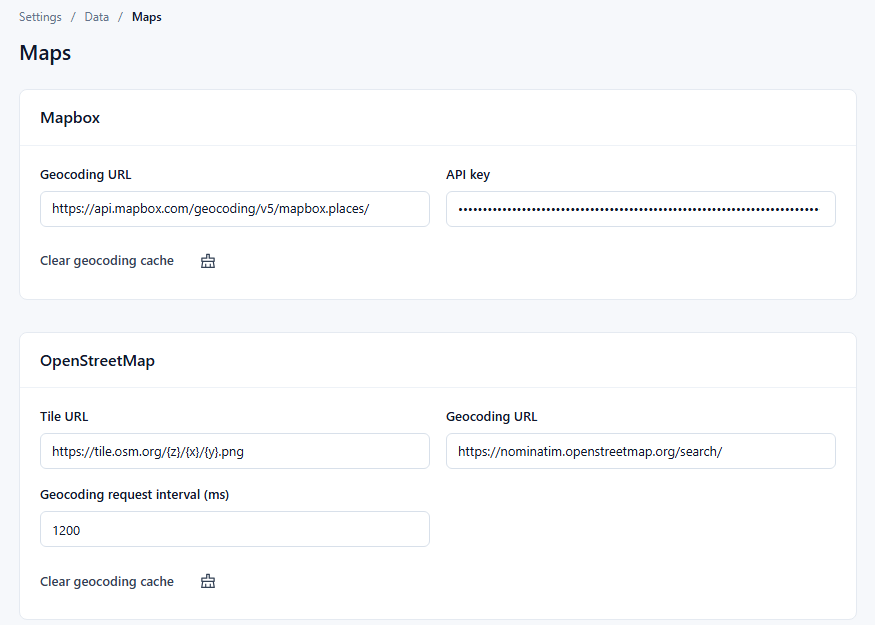Click the Maps breadcrumb item

147,17
